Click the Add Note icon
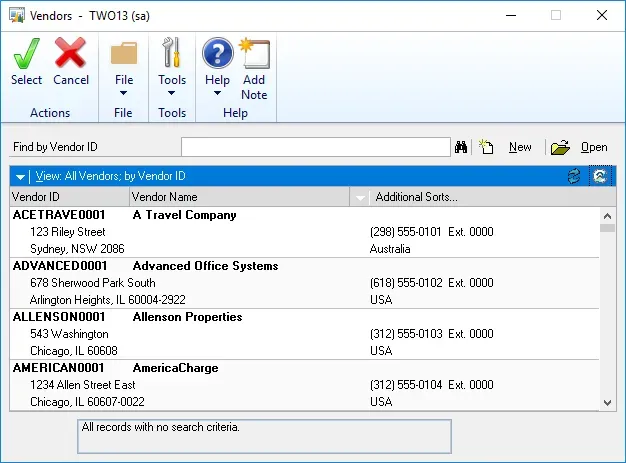The height and width of the screenshot is (463, 626). point(254,53)
